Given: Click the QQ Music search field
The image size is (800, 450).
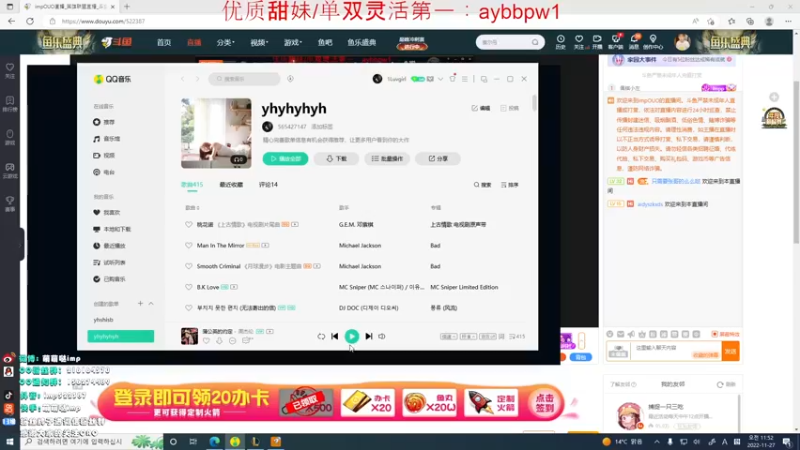Looking at the screenshot, I should [244, 79].
